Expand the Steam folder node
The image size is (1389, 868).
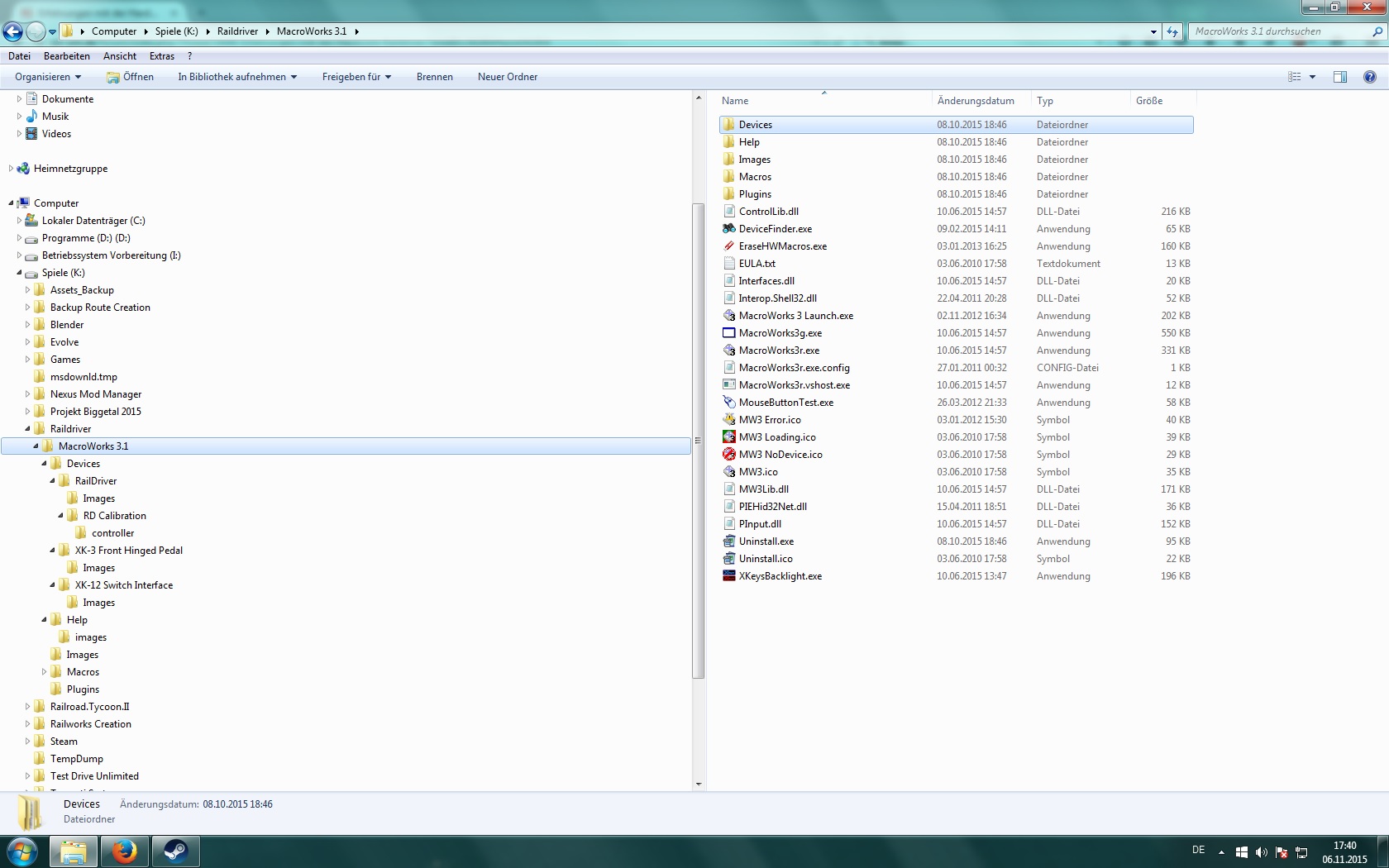click(27, 742)
